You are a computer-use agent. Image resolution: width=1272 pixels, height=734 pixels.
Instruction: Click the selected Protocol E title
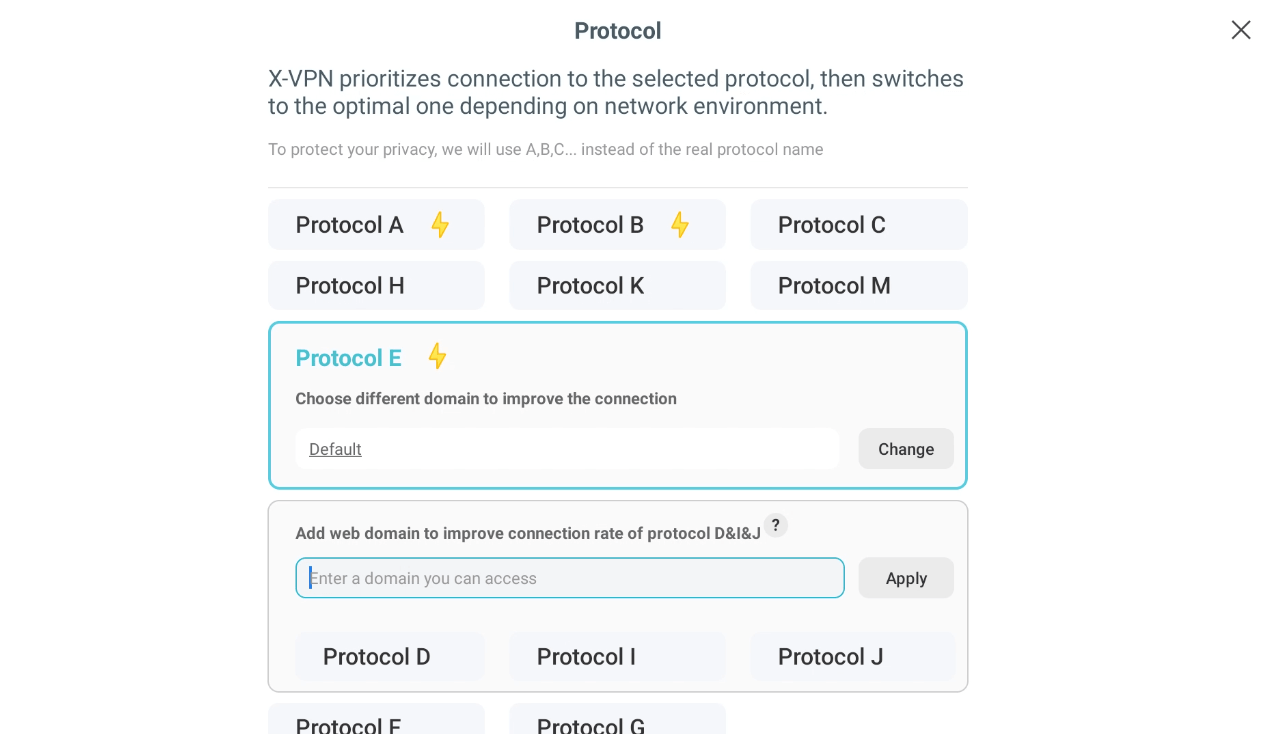(348, 358)
